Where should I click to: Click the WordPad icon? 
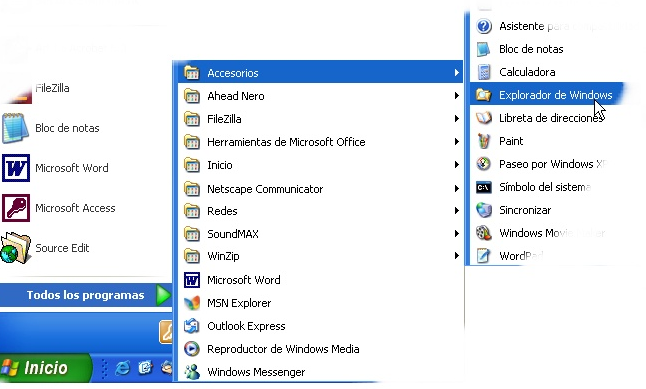(x=484, y=256)
